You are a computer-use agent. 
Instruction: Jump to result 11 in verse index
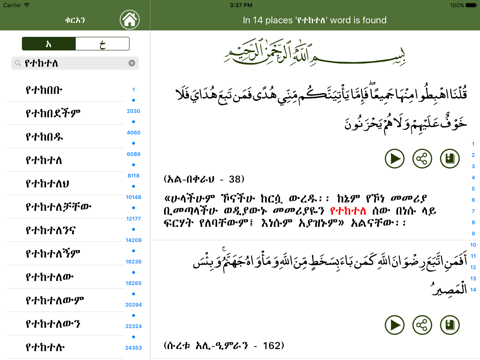pos(473,256)
